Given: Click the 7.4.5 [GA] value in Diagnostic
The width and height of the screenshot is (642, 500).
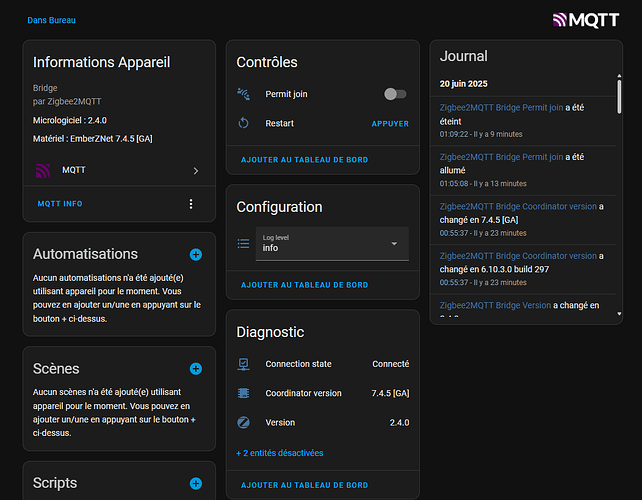Looking at the screenshot, I should (x=390, y=393).
